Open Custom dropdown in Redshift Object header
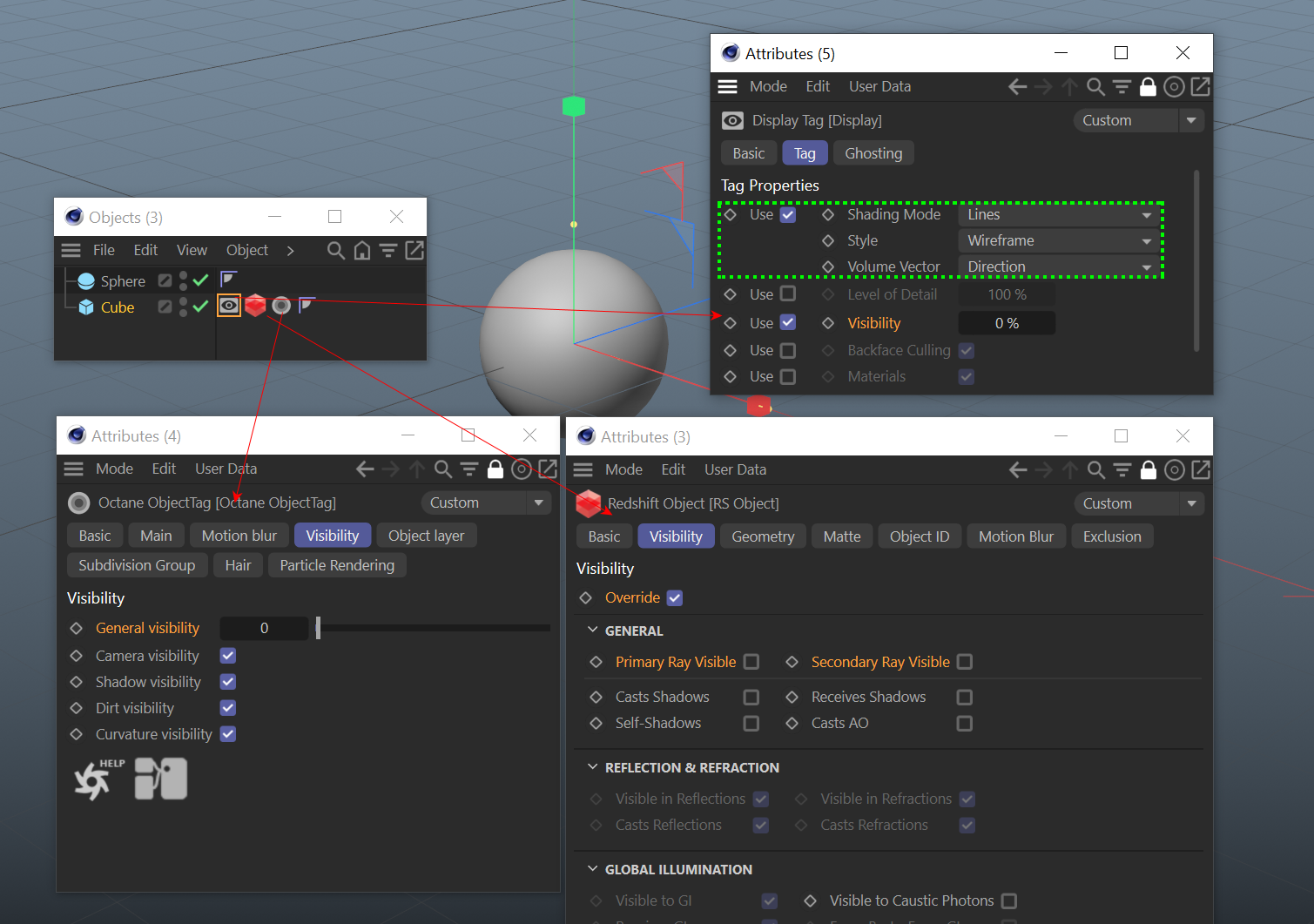The width and height of the screenshot is (1314, 924). pos(1139,503)
